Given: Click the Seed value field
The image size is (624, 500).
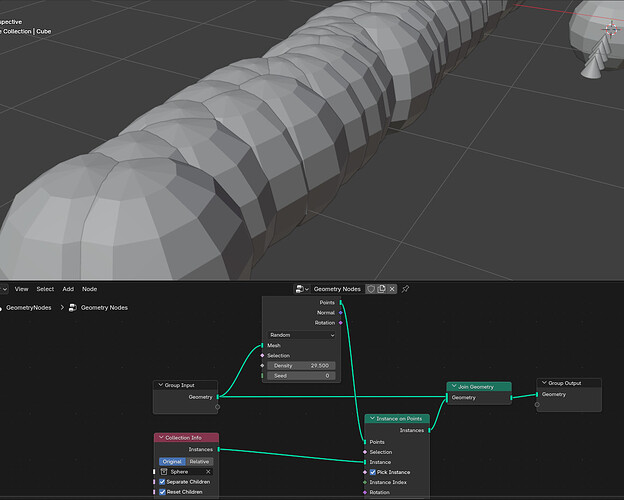Looking at the screenshot, I should (x=301, y=376).
